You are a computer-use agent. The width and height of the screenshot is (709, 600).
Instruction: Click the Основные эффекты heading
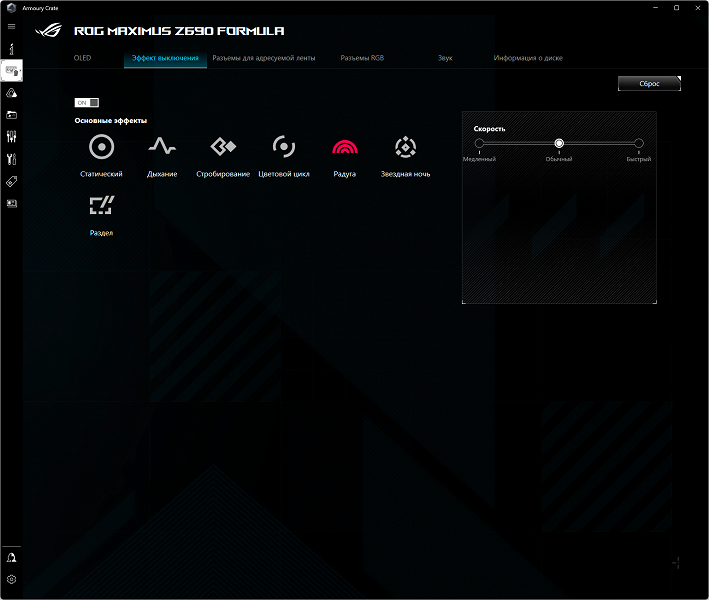[111, 121]
